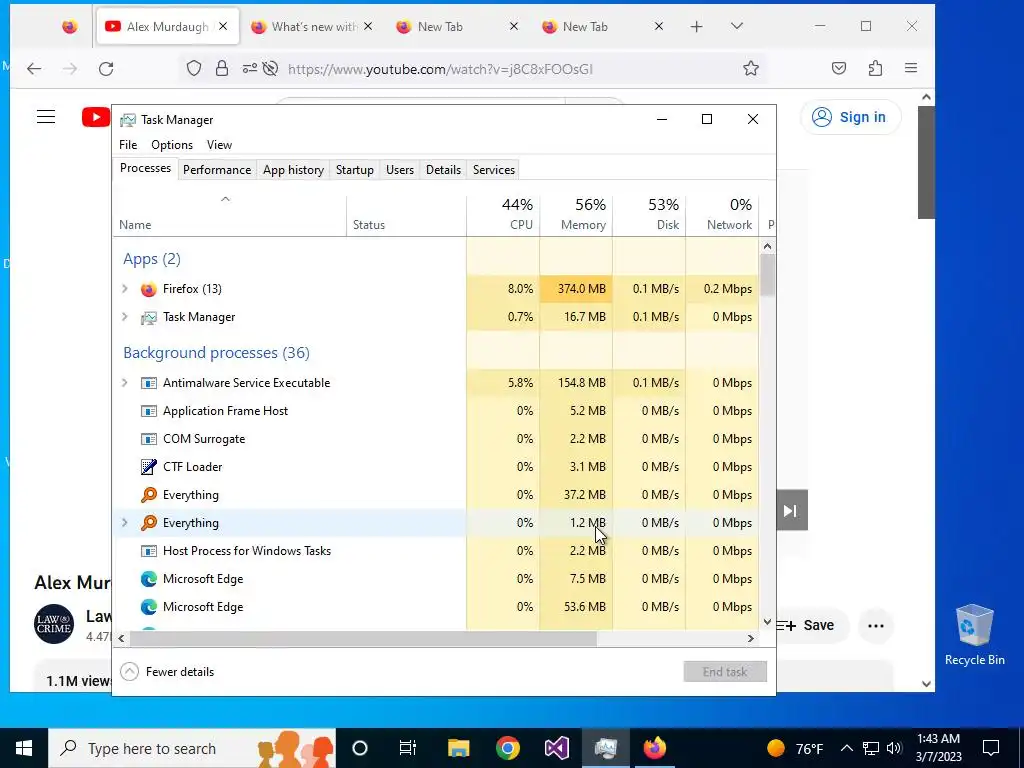Open the Details tab in Task Manager

coord(443,170)
